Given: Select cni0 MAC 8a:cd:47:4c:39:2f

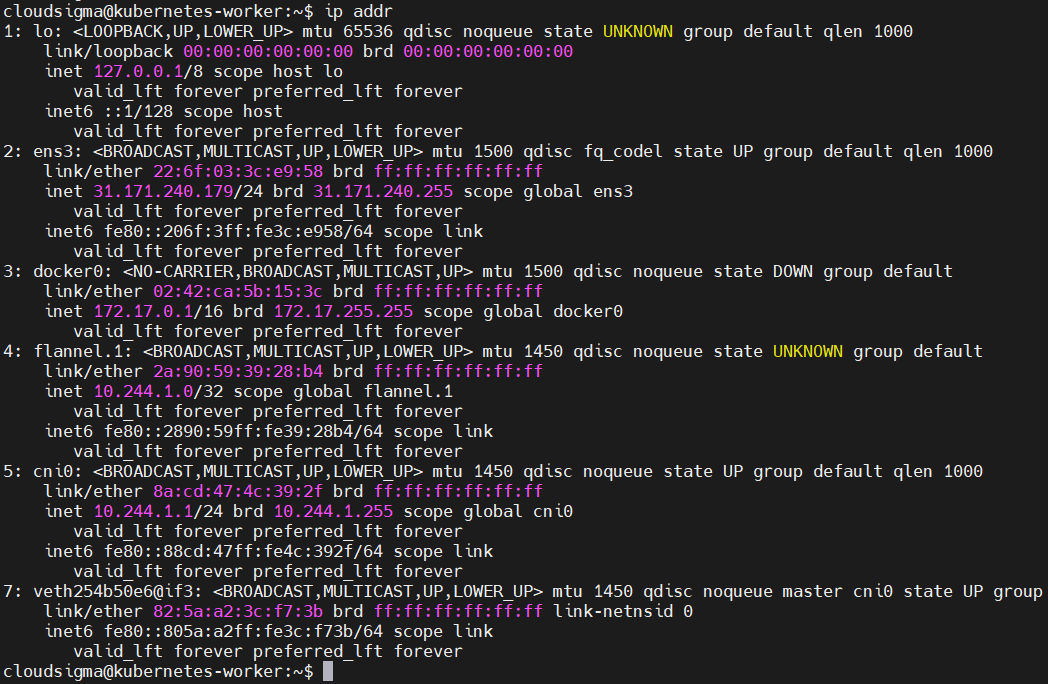Looking at the screenshot, I should [x=238, y=492].
